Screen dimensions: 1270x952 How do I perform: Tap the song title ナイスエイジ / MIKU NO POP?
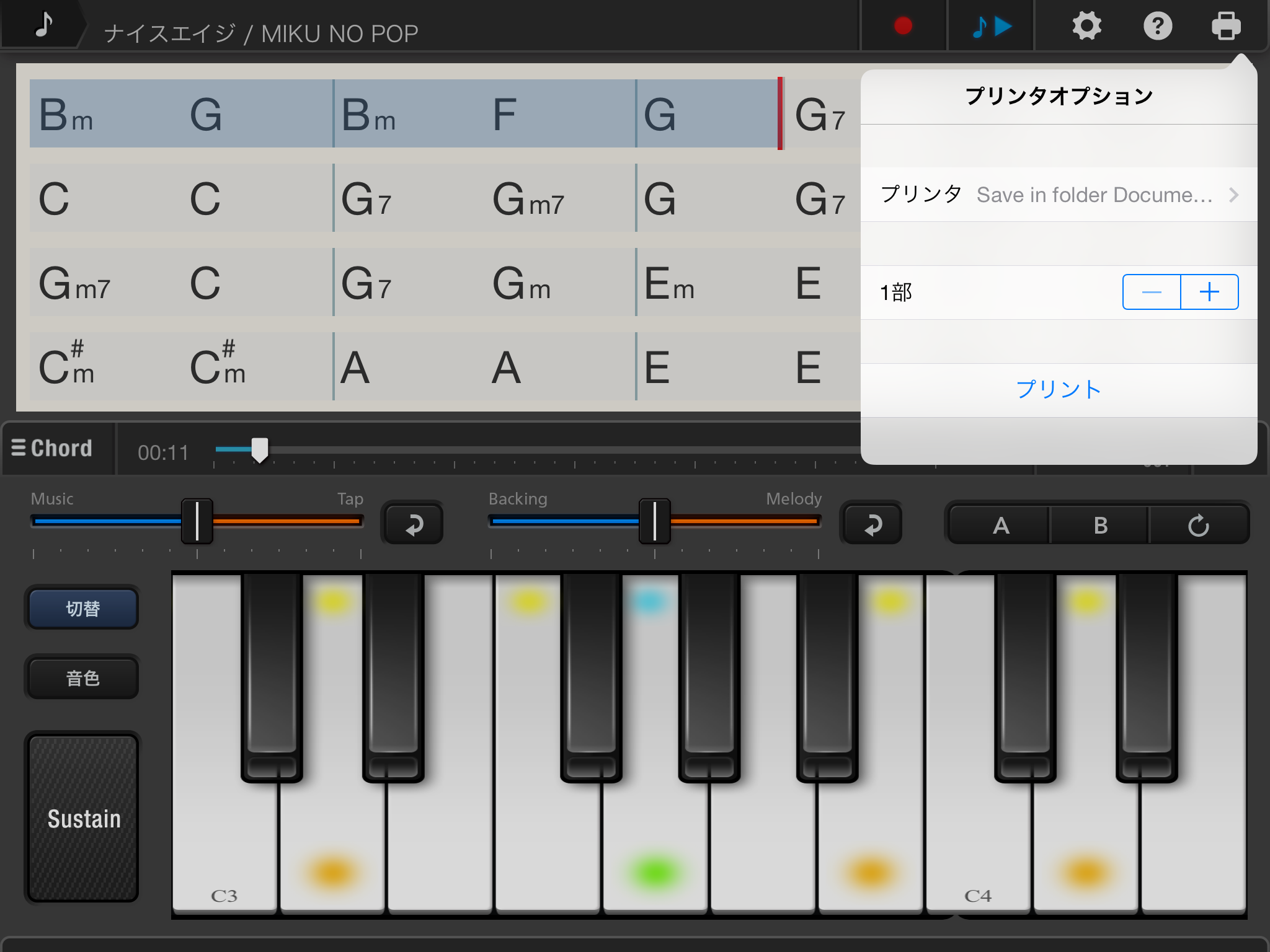point(261,33)
